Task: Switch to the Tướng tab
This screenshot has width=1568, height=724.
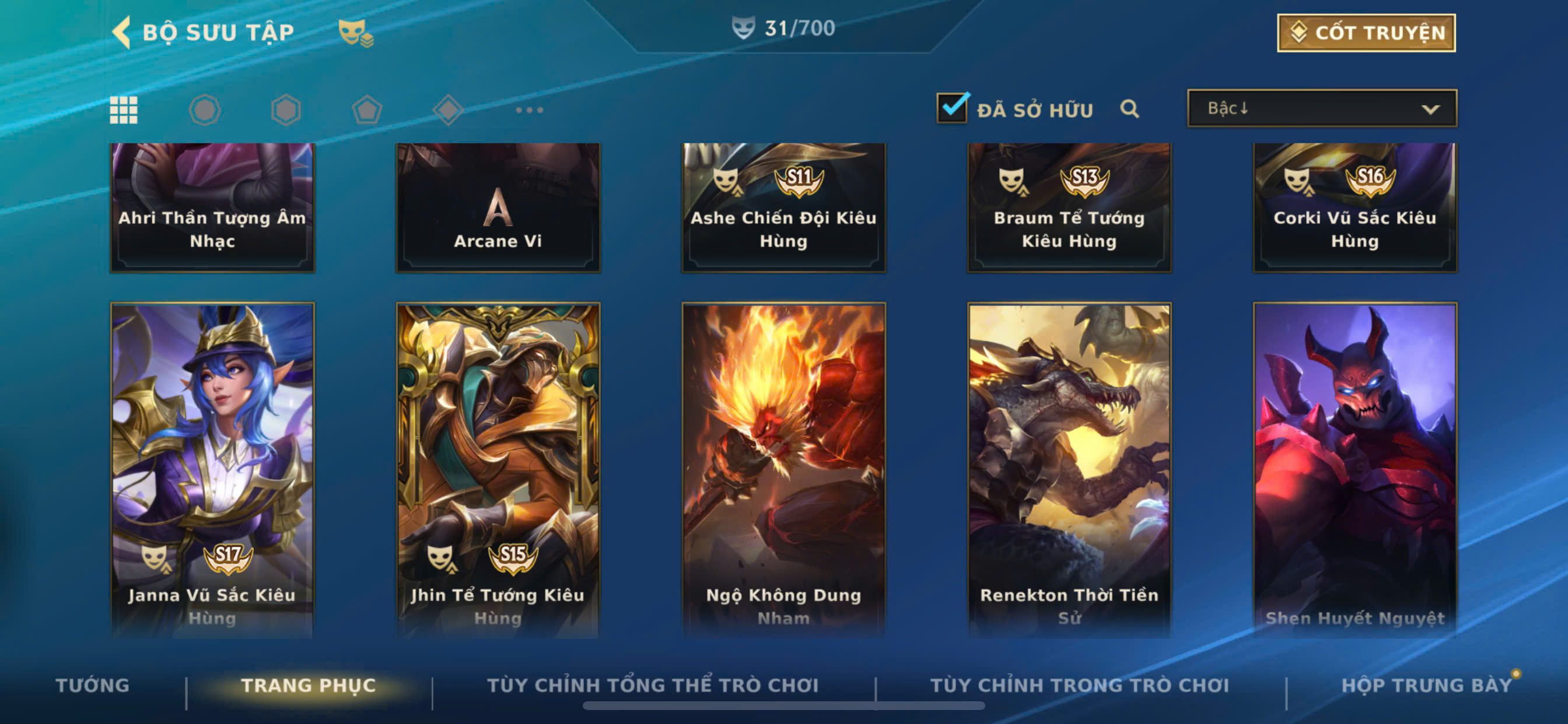Action: pos(93,685)
